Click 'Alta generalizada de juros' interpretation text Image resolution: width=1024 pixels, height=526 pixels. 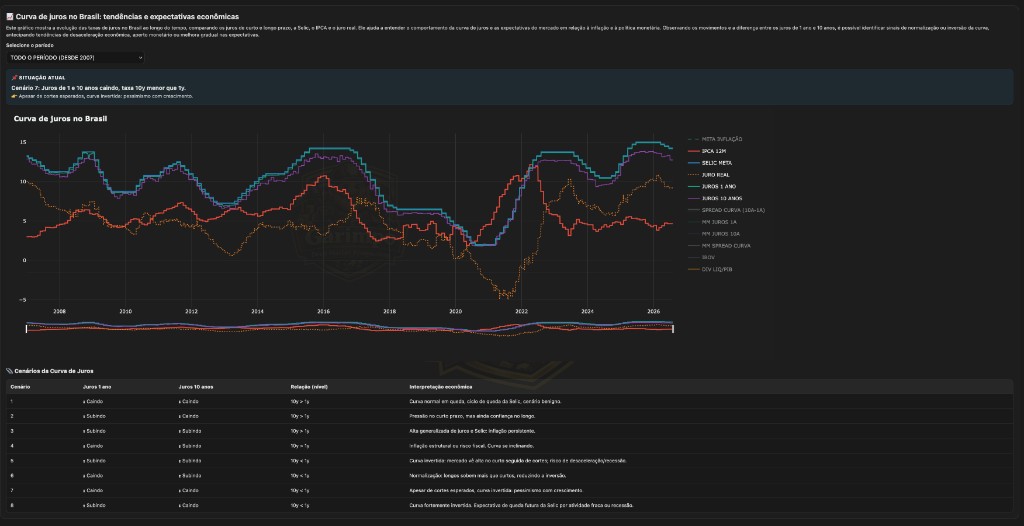[472, 431]
